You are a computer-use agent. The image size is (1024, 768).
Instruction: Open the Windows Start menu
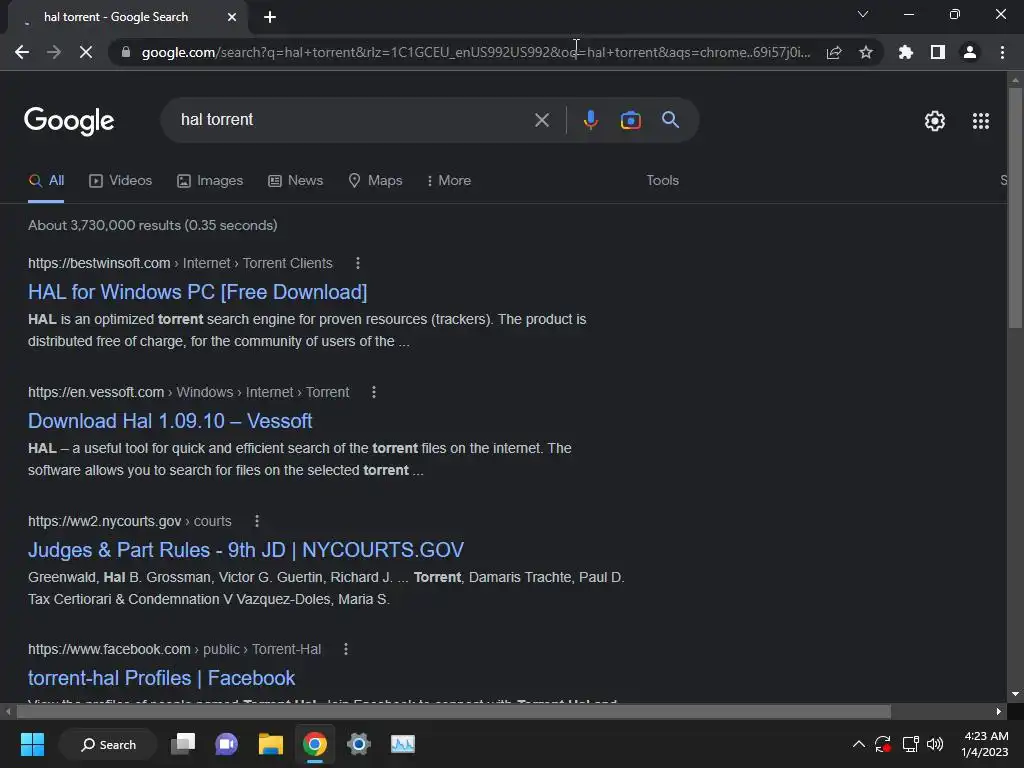pyautogui.click(x=32, y=744)
